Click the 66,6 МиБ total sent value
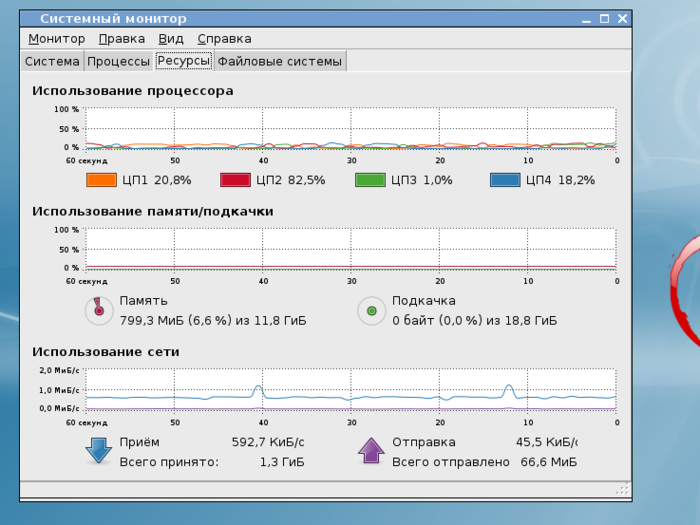Screen dimensions: 700x525 549,462
